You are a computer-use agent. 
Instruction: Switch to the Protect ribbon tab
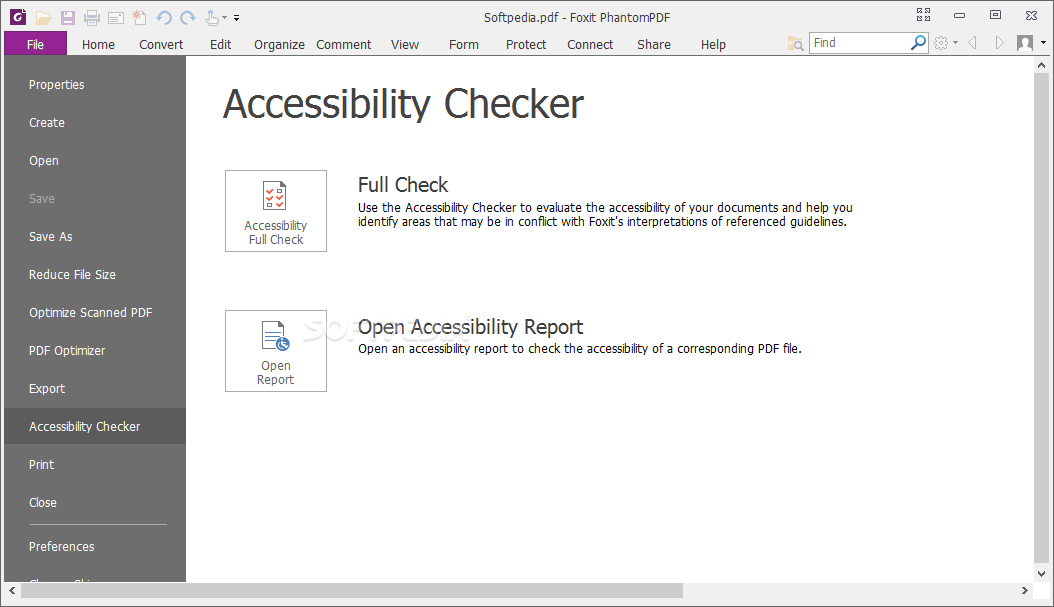click(x=526, y=44)
